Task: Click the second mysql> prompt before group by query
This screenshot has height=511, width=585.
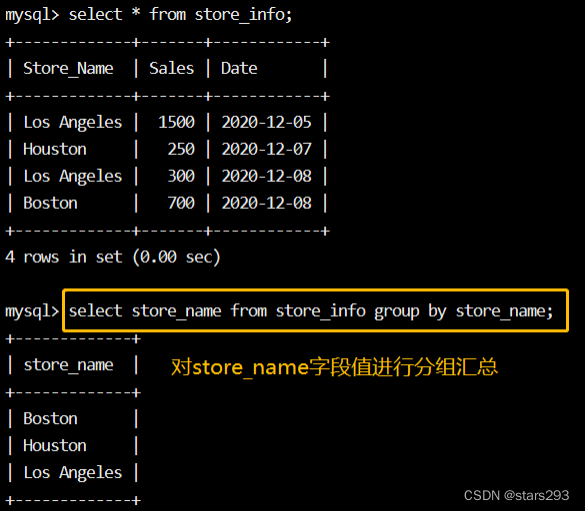Action: (32, 312)
